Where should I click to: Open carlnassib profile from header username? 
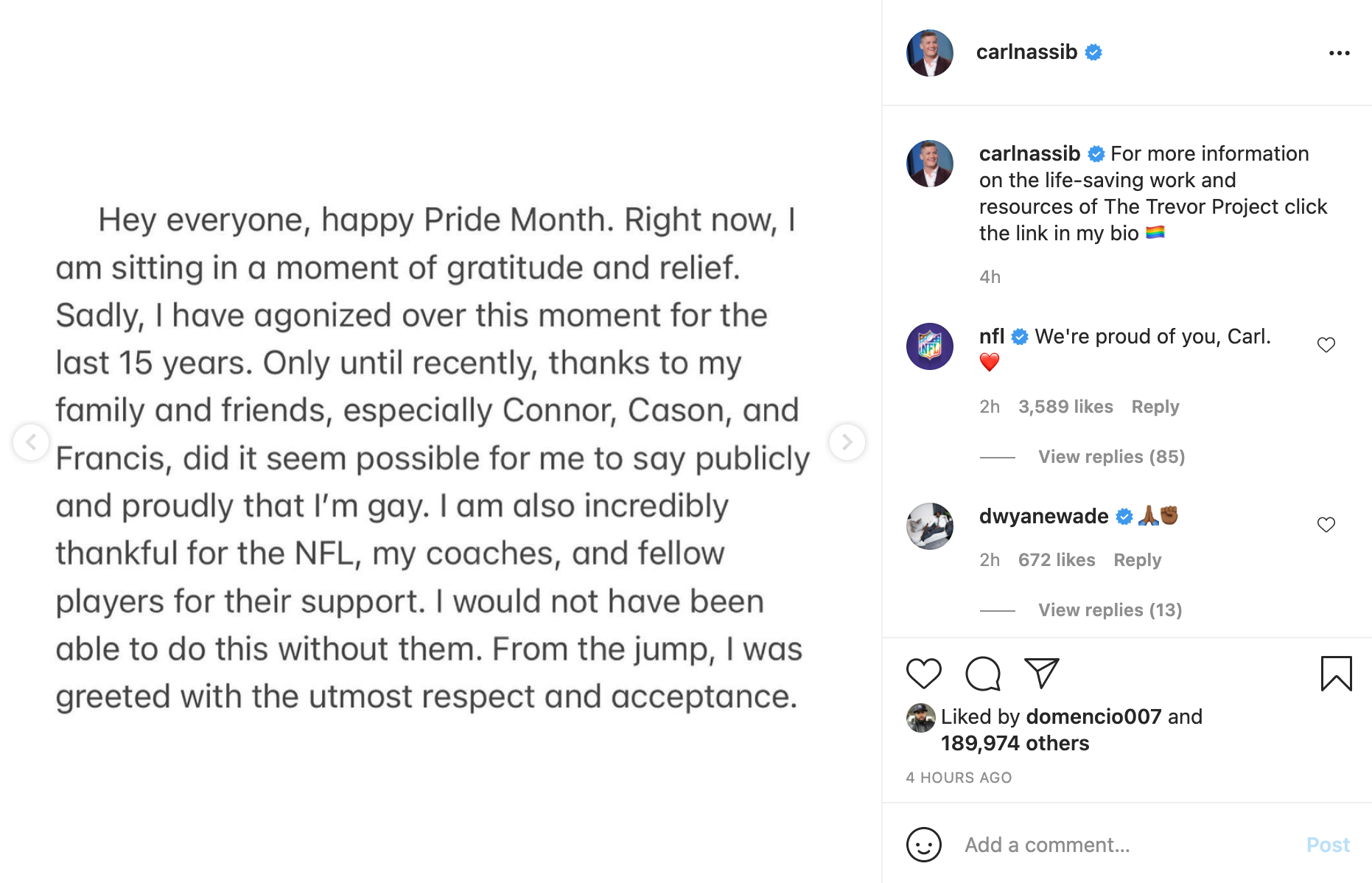tap(1026, 52)
